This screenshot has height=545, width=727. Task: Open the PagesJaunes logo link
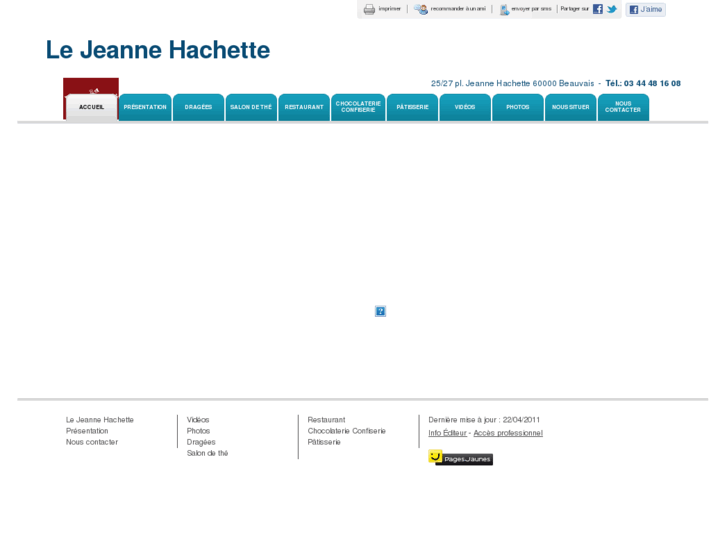pyautogui.click(x=460, y=458)
